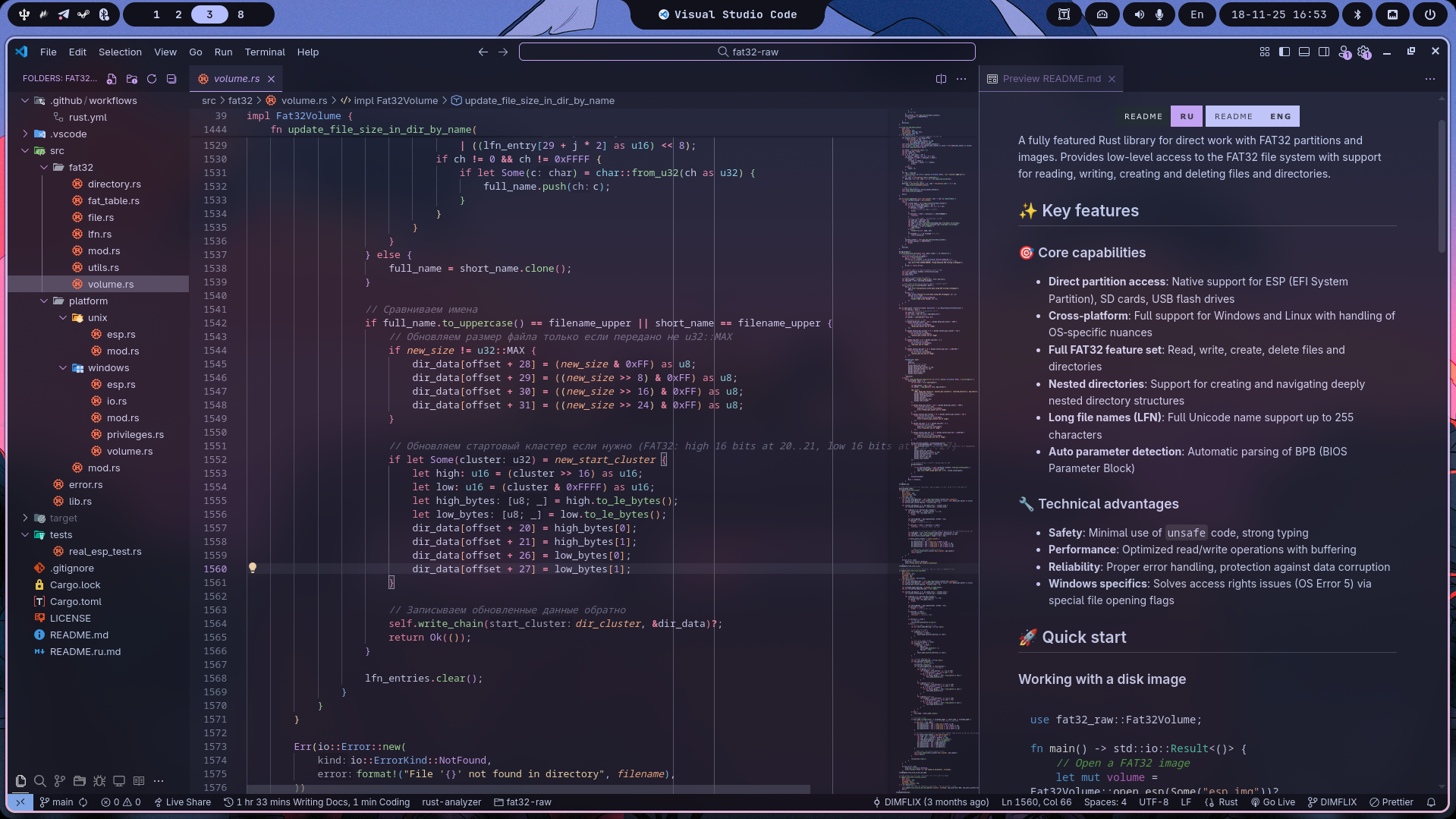Screen dimensions: 1456x819
Task: Create a new file in the Explorer
Action: pyautogui.click(x=111, y=79)
